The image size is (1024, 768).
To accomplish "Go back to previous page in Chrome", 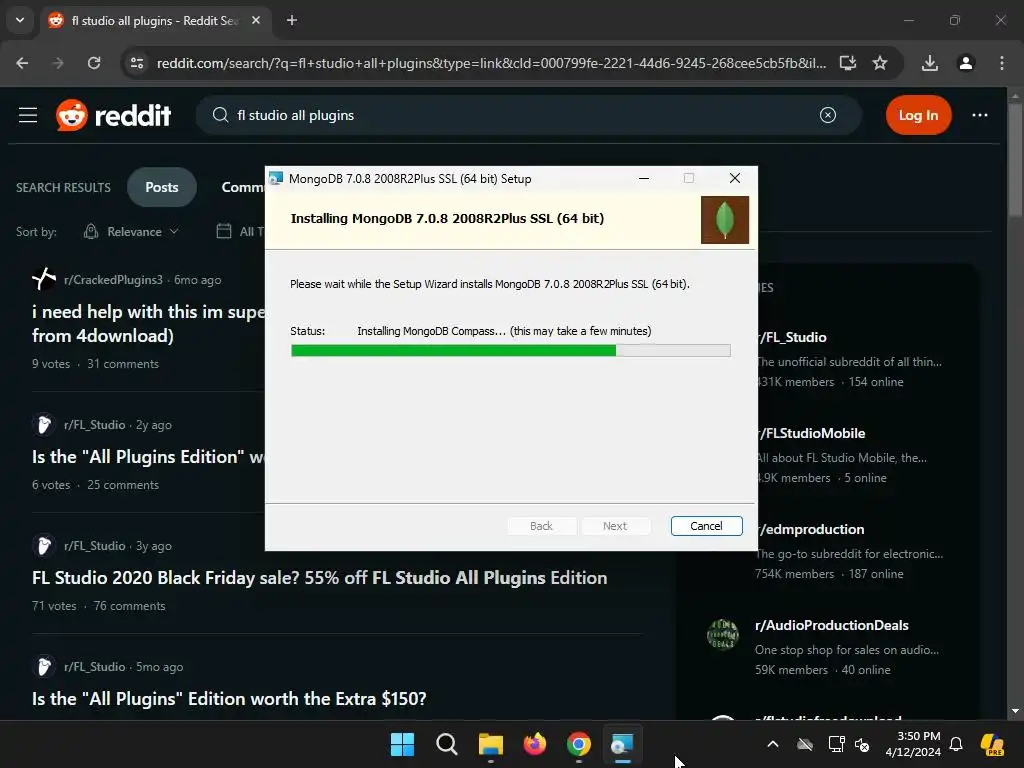I will tap(22, 63).
